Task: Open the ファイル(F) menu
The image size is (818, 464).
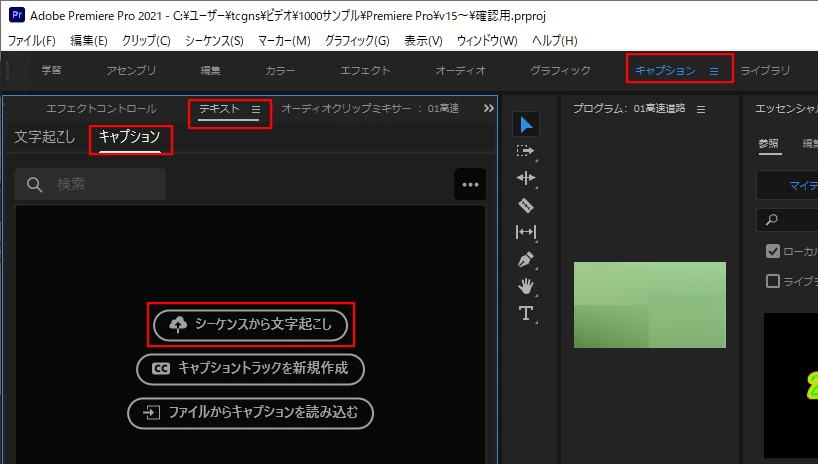Action: click(x=31, y=41)
